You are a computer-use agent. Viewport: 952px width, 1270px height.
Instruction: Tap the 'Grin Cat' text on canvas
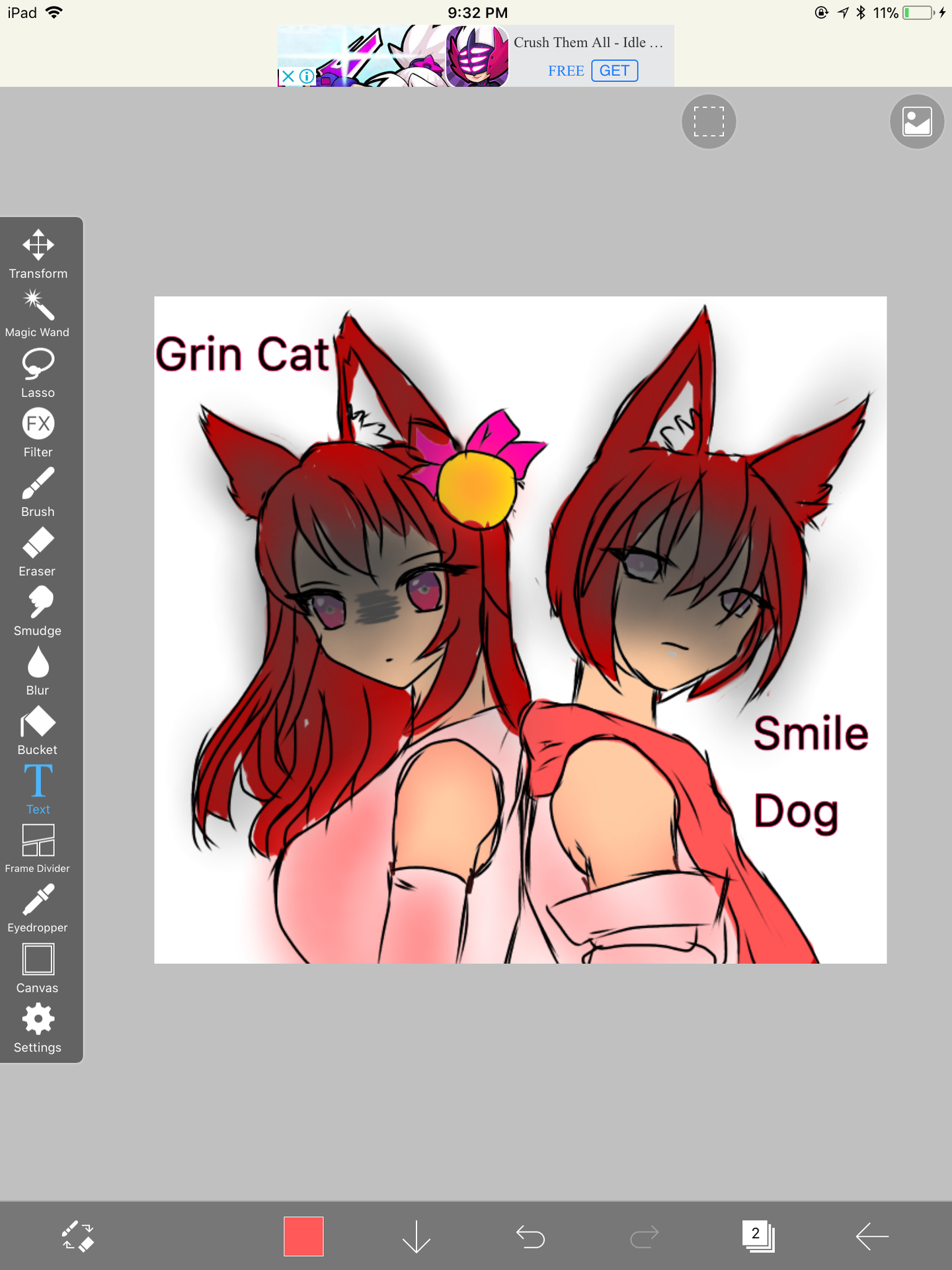click(242, 354)
